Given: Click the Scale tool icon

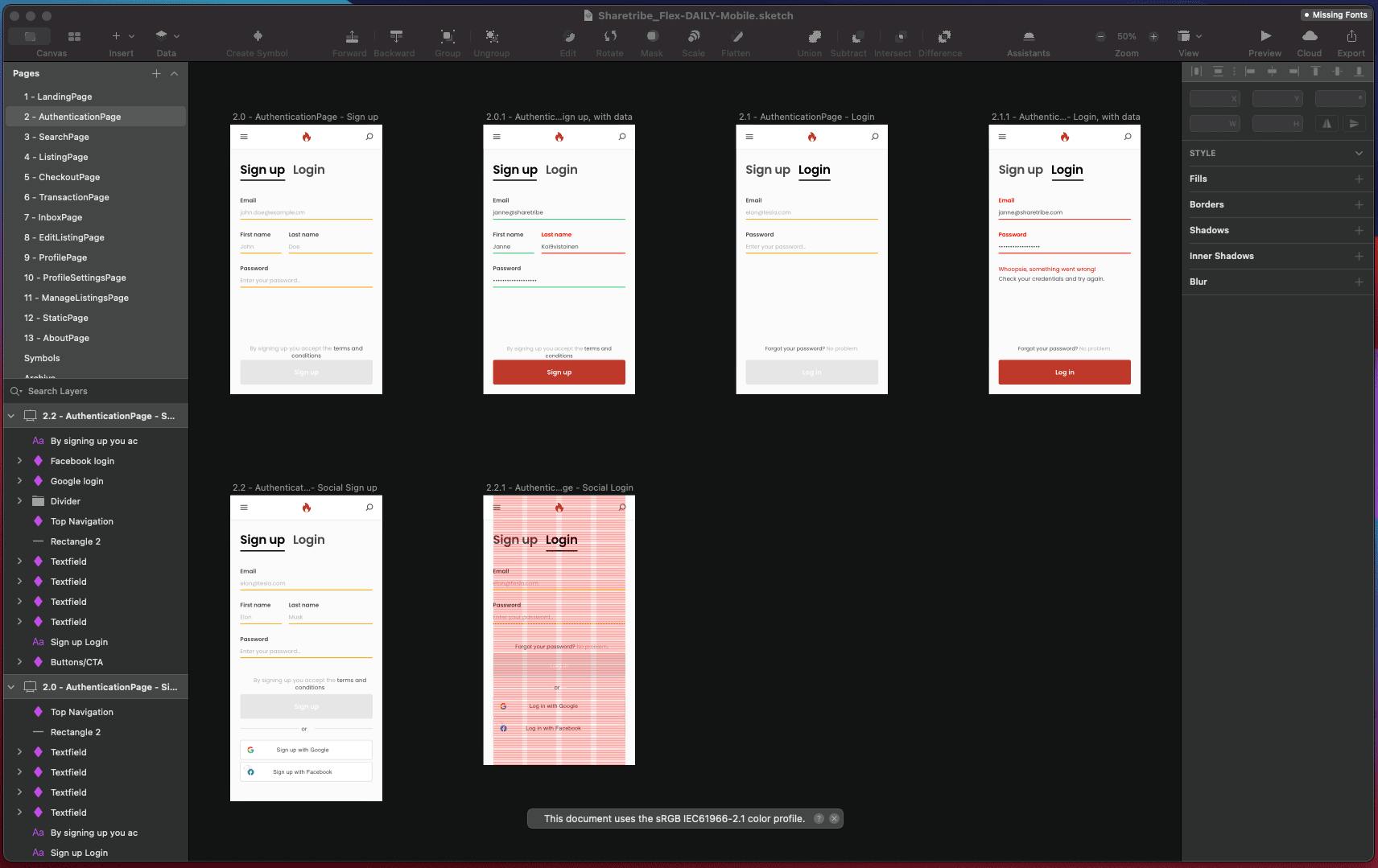Looking at the screenshot, I should pos(692,38).
